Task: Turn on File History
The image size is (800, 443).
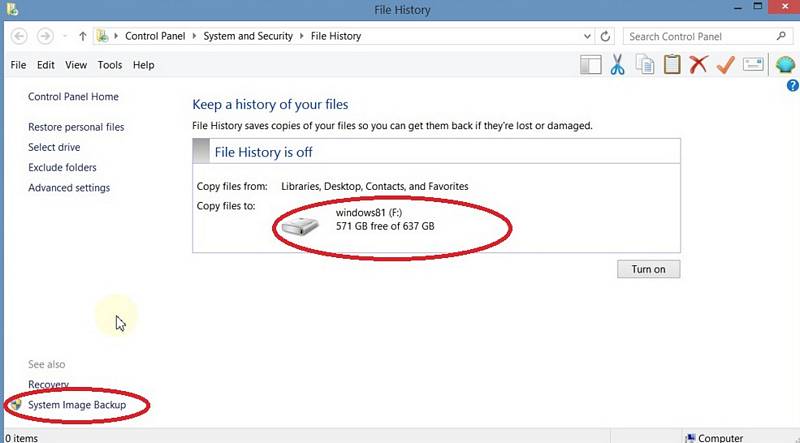Action: click(648, 269)
